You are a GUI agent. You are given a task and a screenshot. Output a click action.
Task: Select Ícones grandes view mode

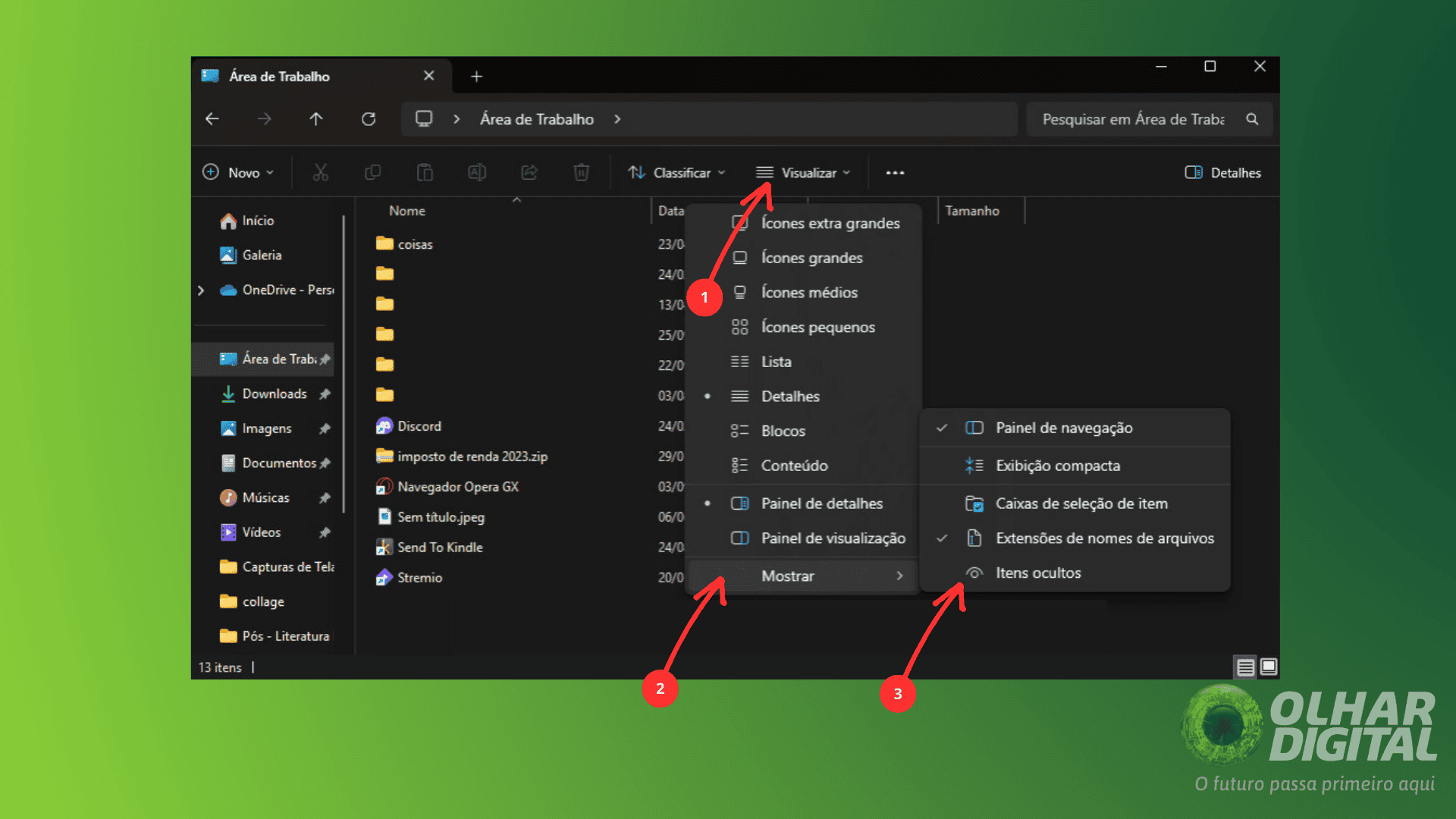(811, 258)
